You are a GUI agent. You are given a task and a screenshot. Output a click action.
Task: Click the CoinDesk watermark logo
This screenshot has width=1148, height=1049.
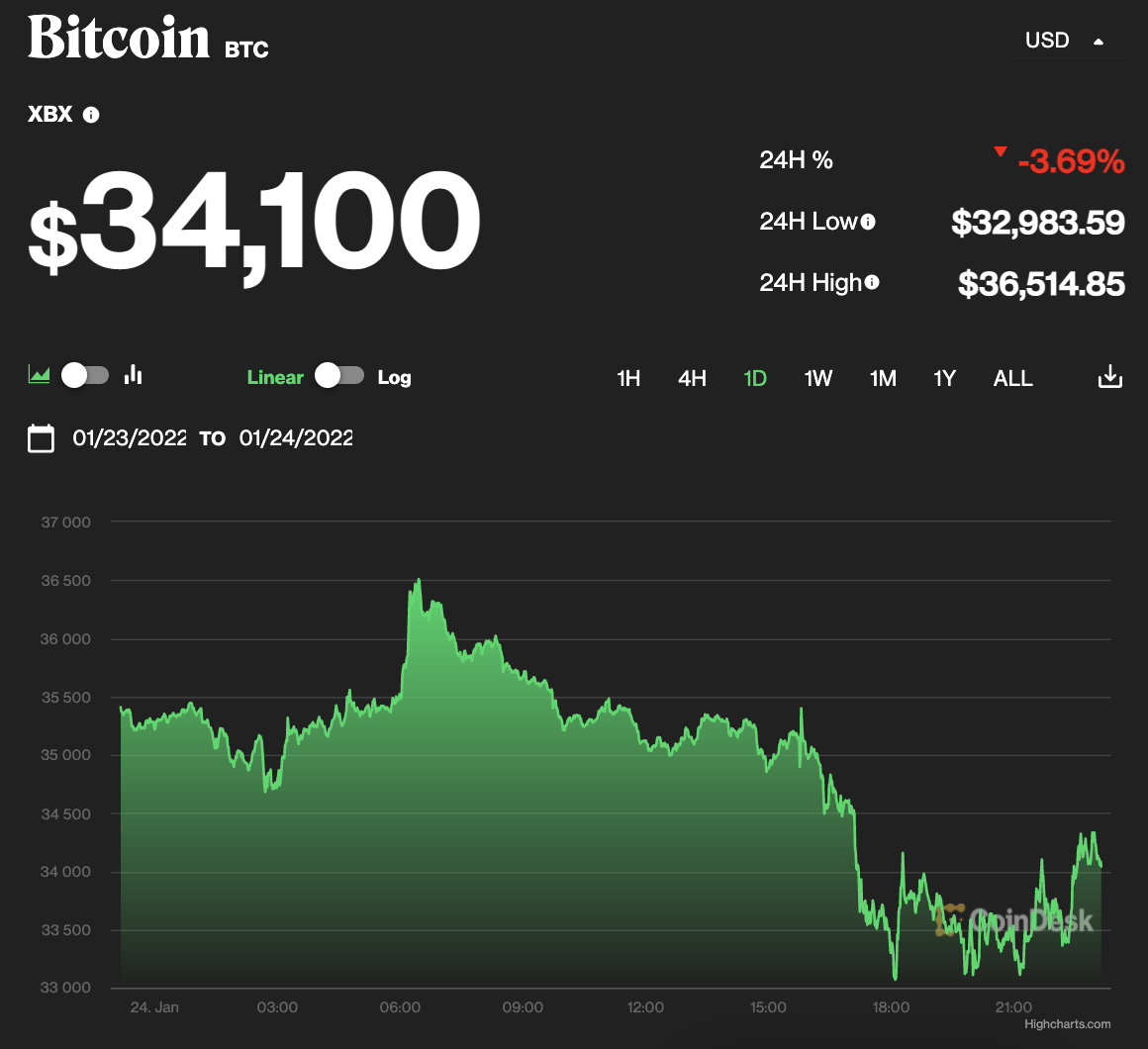point(1019,920)
